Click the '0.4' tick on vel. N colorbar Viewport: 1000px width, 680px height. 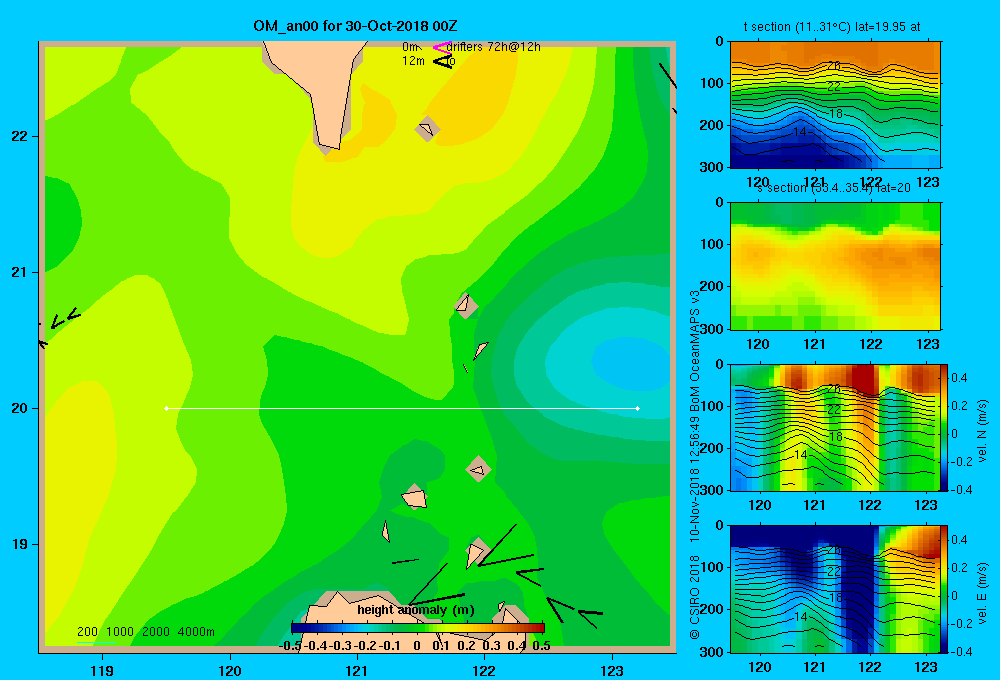coord(959,378)
